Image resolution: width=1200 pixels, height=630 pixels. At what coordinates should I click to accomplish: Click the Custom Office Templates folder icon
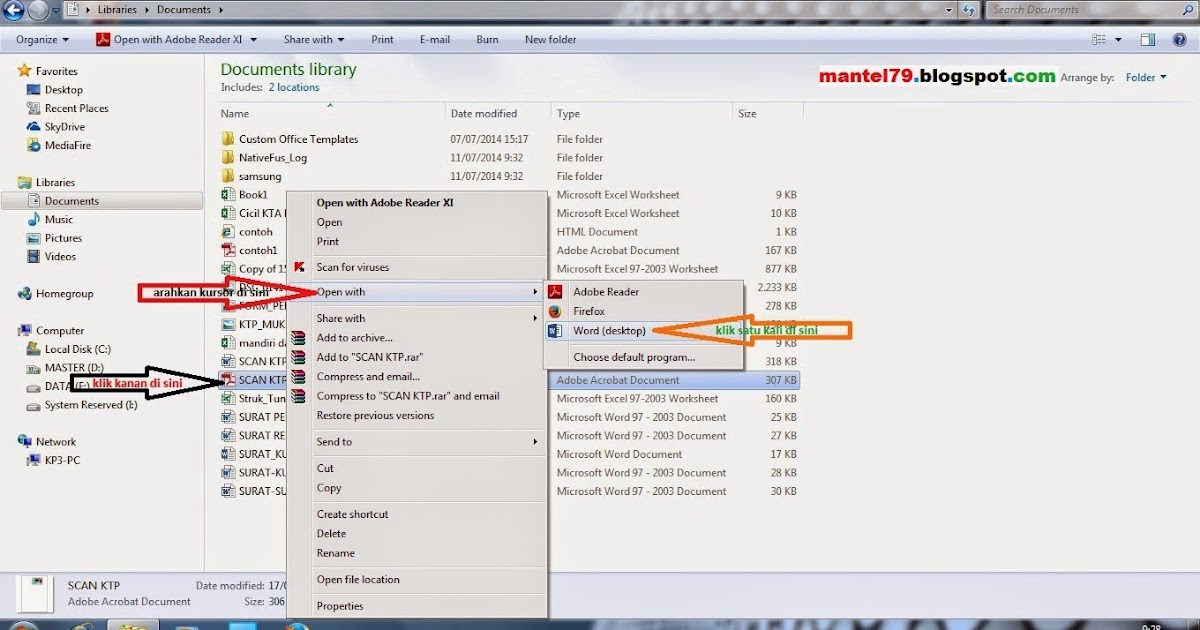pos(228,139)
